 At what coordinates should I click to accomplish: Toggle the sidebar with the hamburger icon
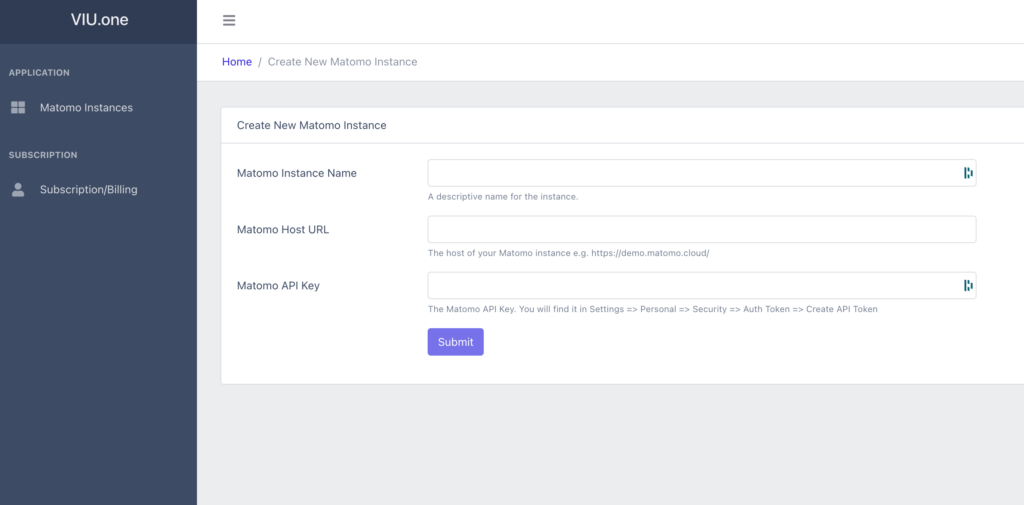[229, 21]
